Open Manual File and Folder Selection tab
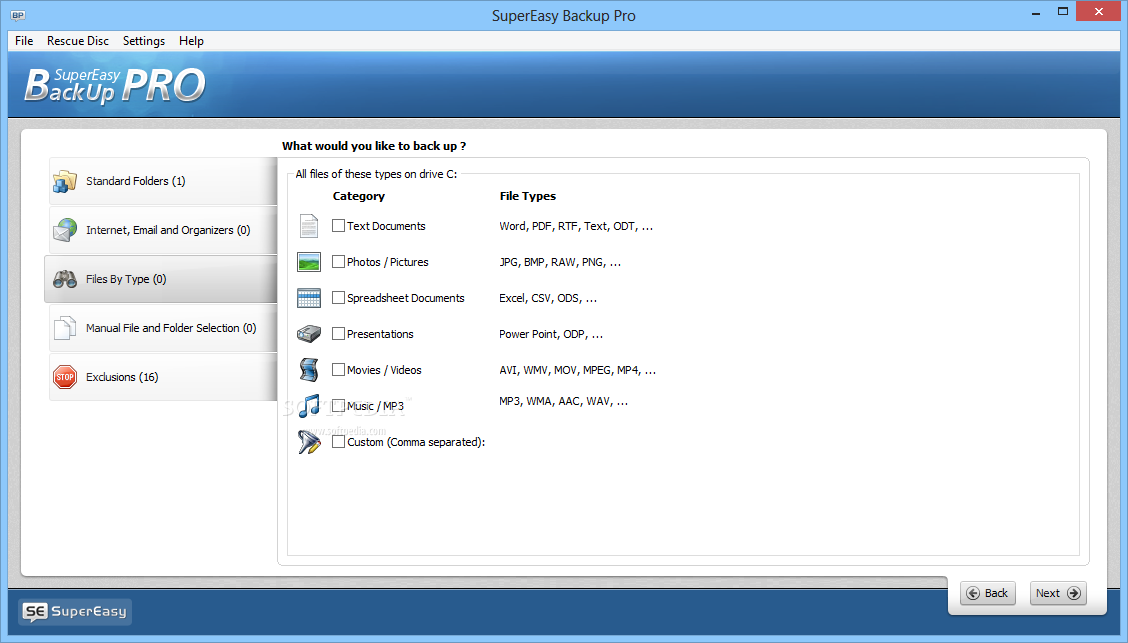Screen dimensions: 1128x643 coord(163,328)
